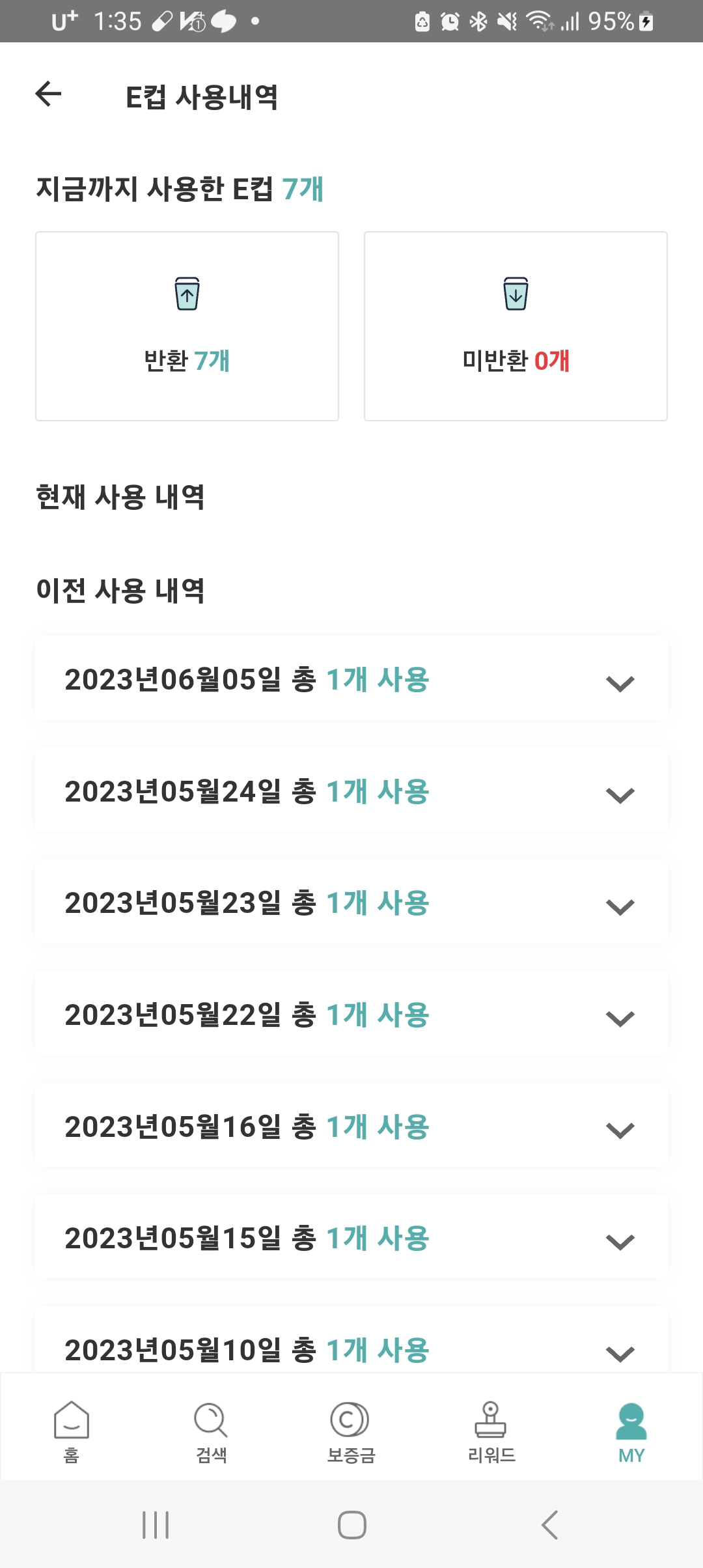This screenshot has width=703, height=1568.
Task: Expand the 2023년05월23일 usage entry chevron
Action: pyautogui.click(x=620, y=906)
